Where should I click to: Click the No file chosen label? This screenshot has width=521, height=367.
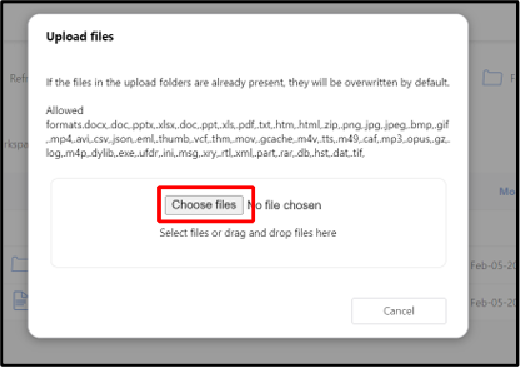coord(284,205)
